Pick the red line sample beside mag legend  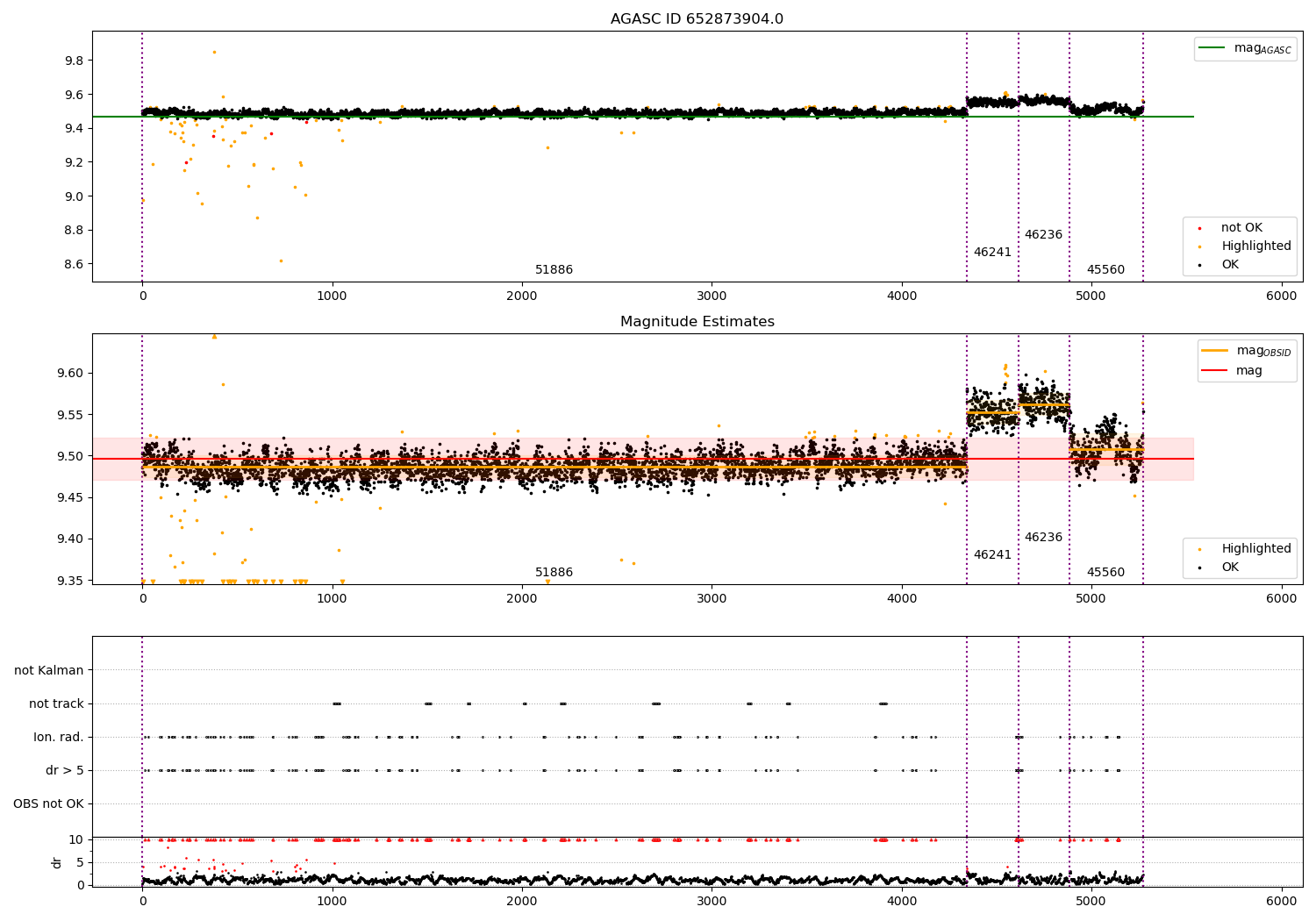[x=1214, y=371]
